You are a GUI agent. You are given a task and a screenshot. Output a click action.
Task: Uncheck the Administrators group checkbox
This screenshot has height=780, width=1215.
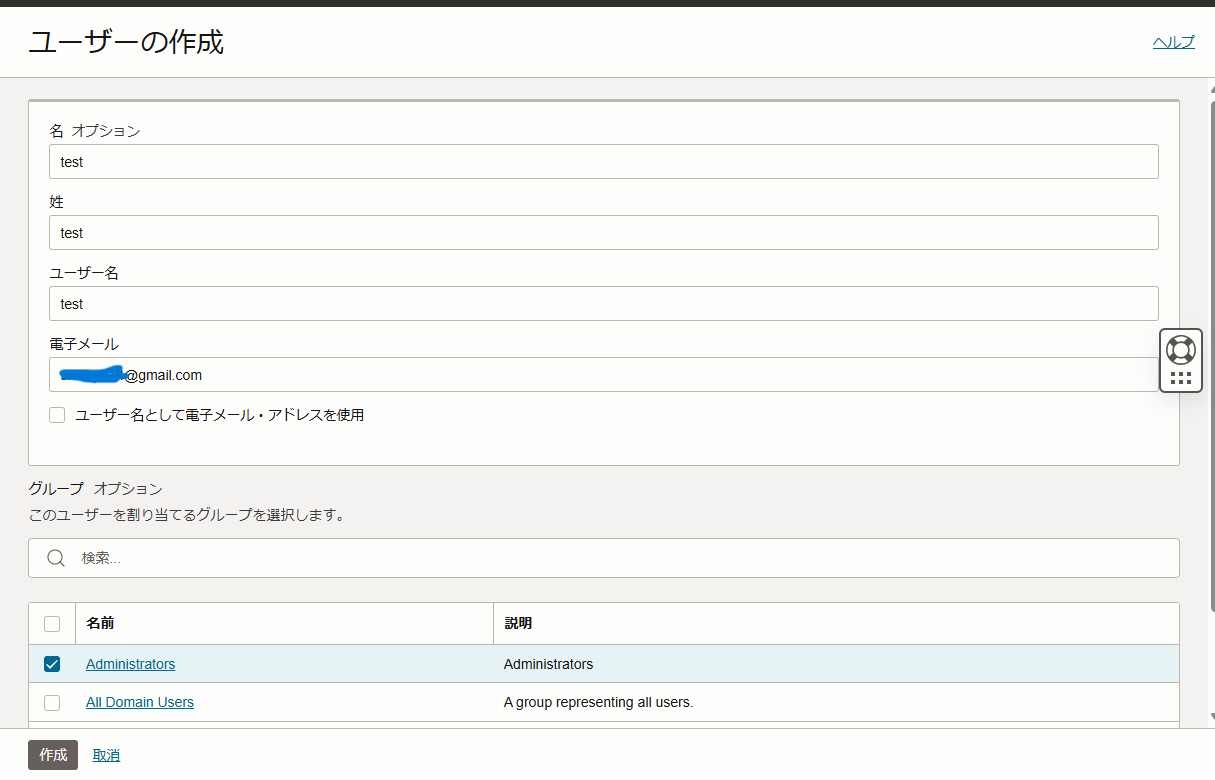point(51,663)
